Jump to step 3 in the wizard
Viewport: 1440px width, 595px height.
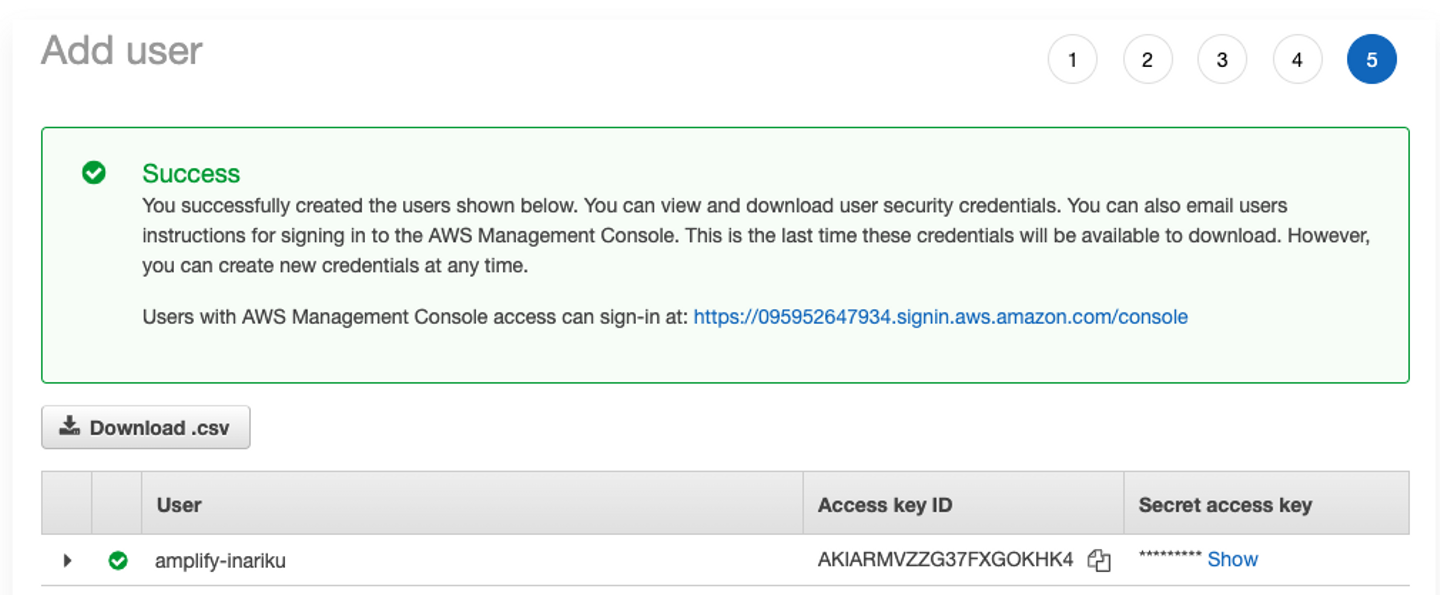pyautogui.click(x=1222, y=60)
